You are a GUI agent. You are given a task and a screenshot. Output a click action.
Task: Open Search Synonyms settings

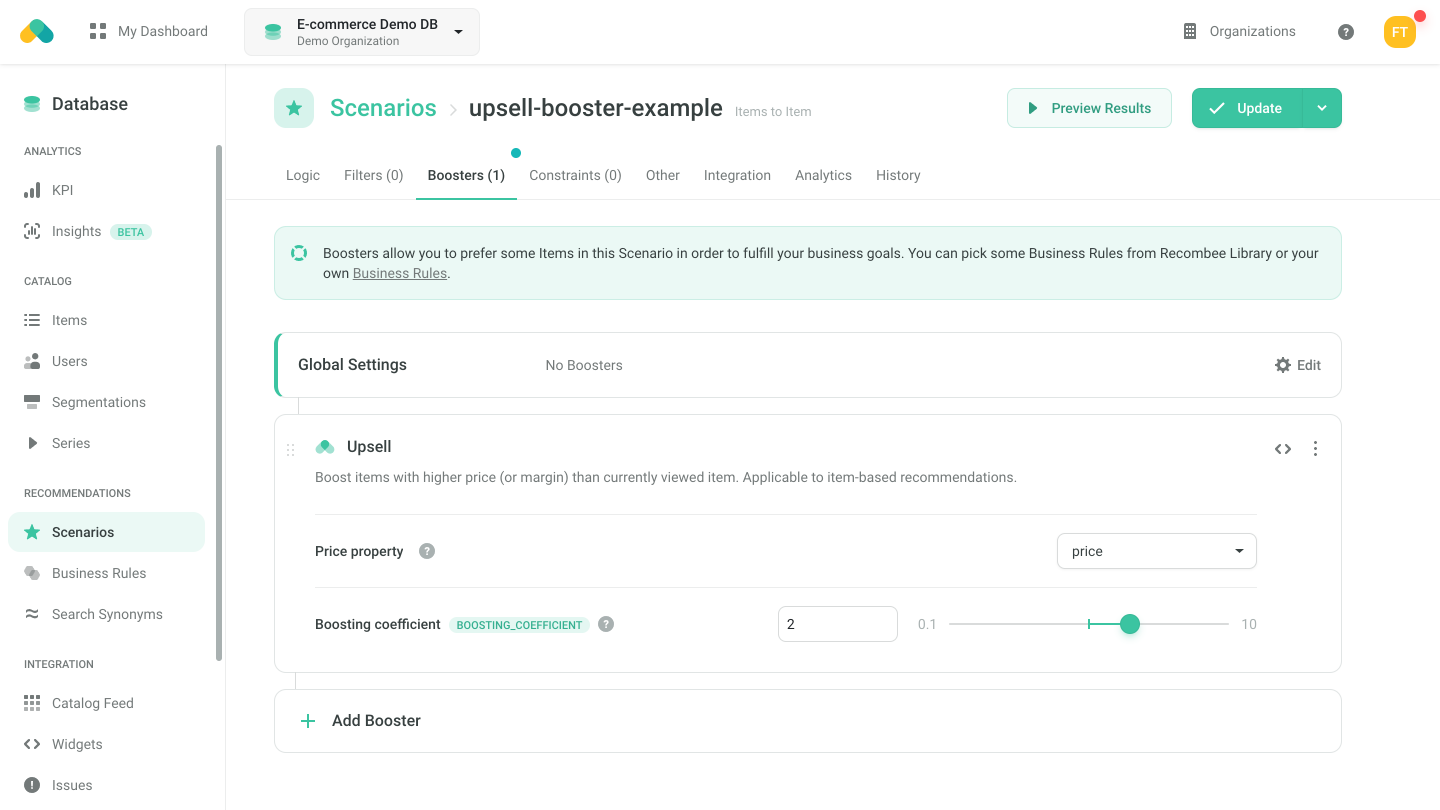coord(107,614)
